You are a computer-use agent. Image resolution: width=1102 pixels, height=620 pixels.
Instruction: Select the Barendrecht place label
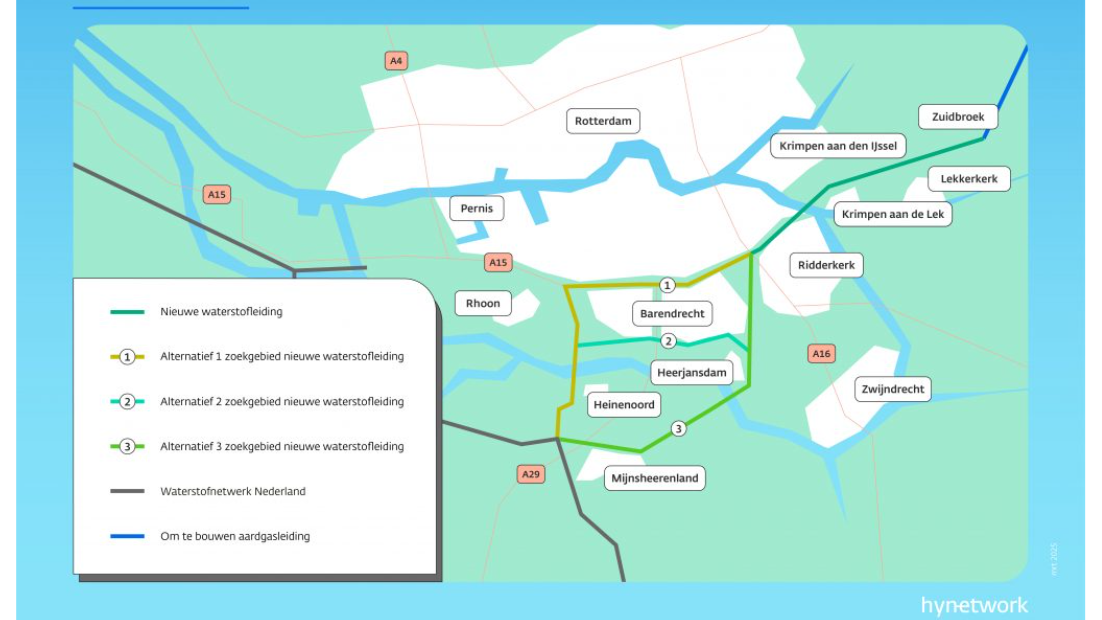(671, 313)
